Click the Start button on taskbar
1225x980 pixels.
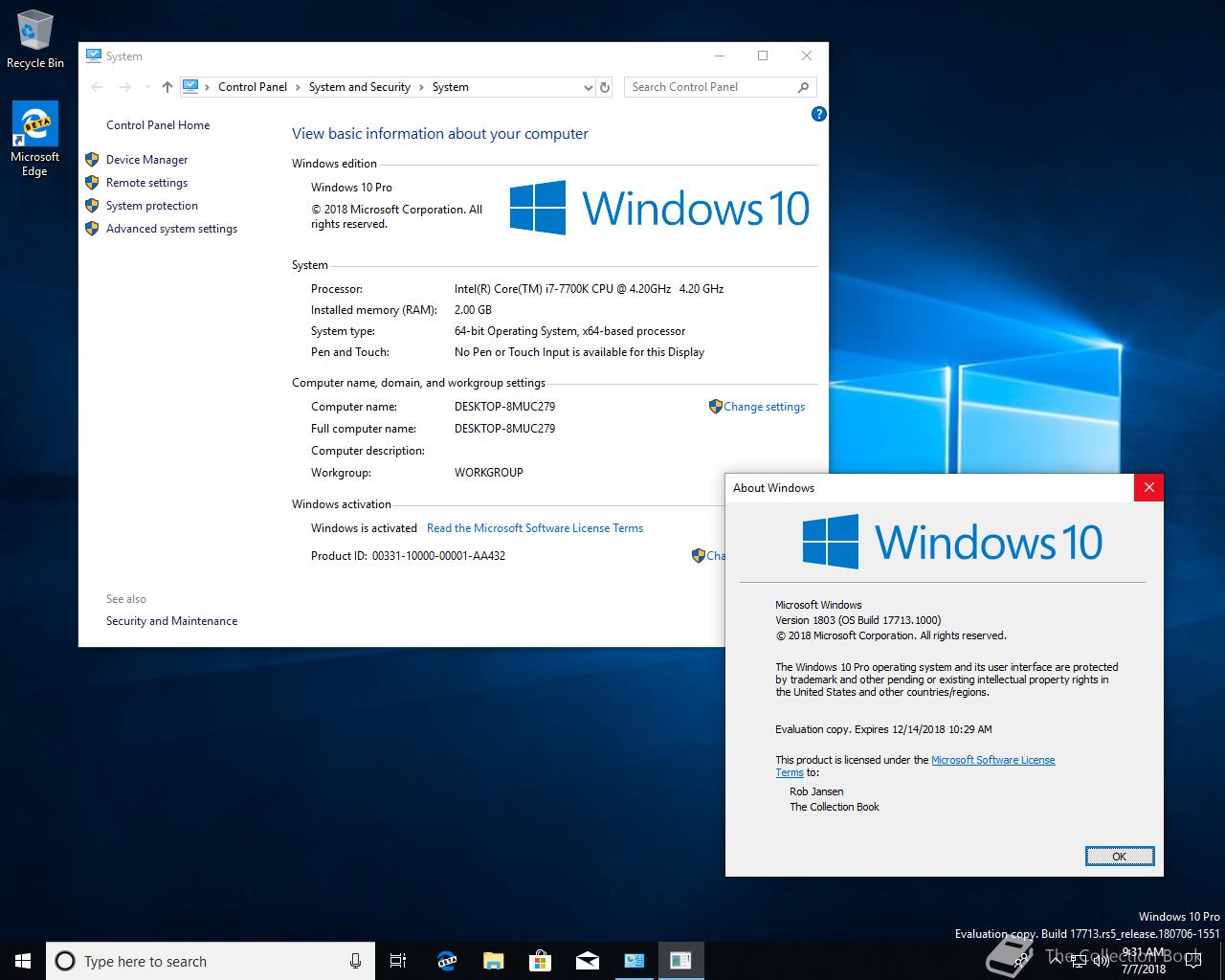coord(23,961)
